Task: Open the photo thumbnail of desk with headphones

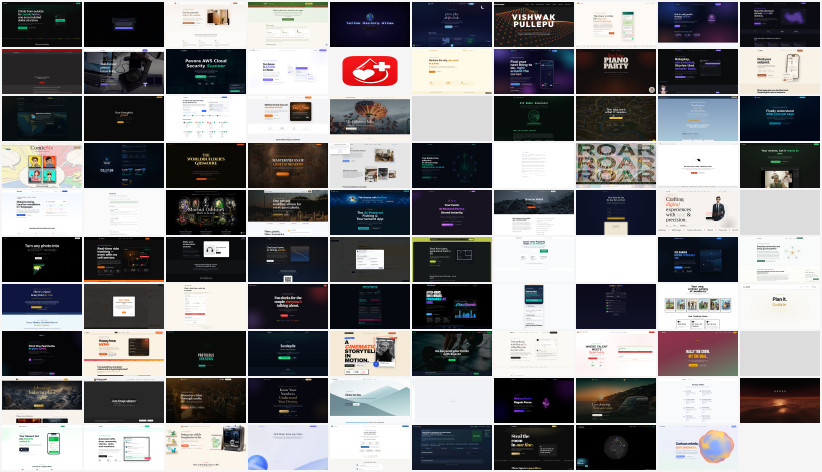Action: coord(124,71)
